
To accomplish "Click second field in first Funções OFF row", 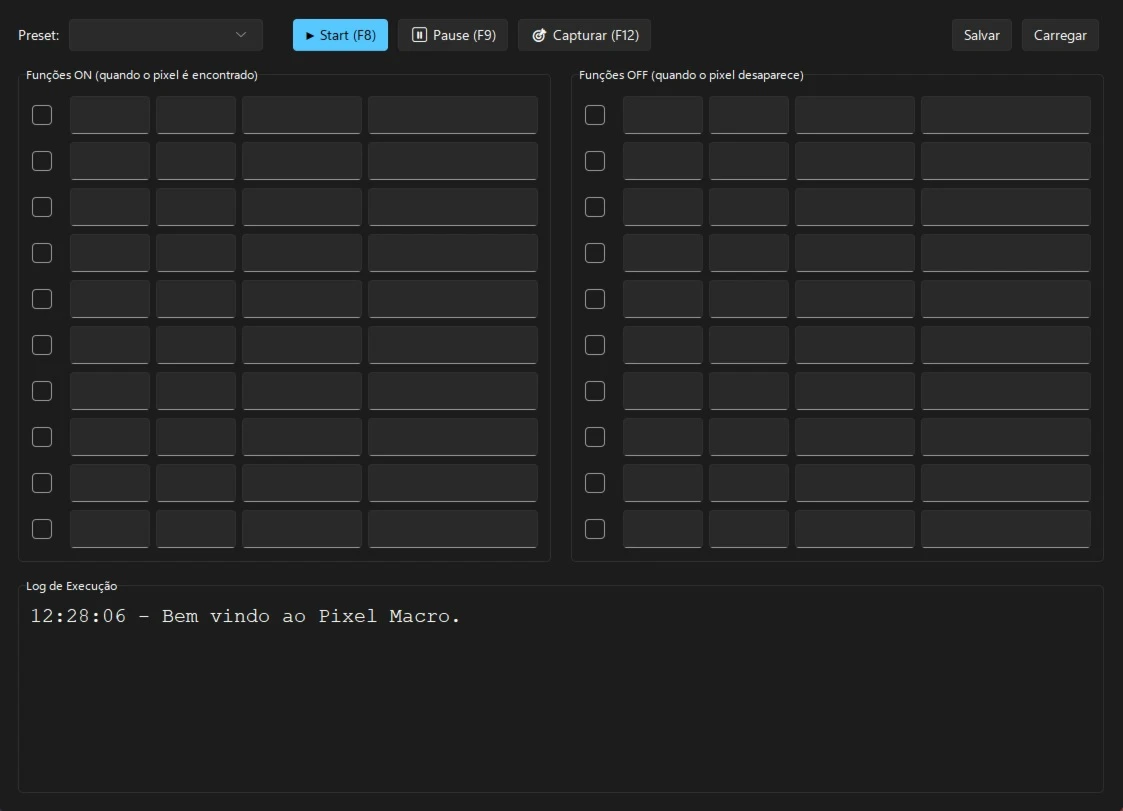I will click(x=748, y=115).
